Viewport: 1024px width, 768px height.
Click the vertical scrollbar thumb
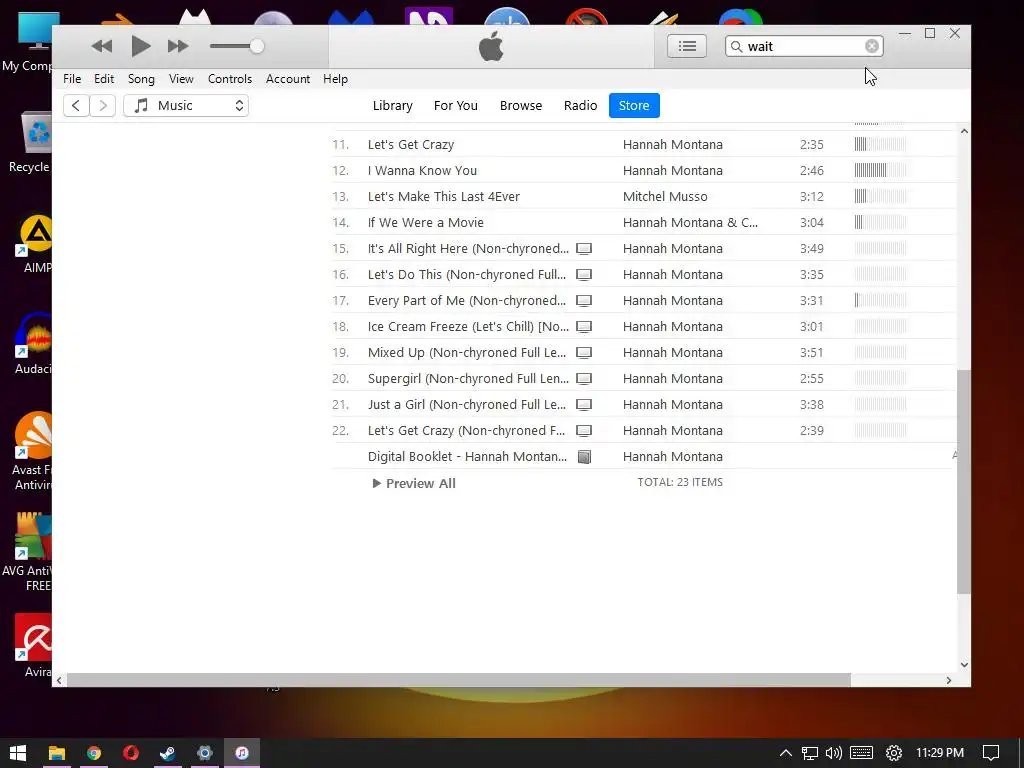click(x=964, y=482)
